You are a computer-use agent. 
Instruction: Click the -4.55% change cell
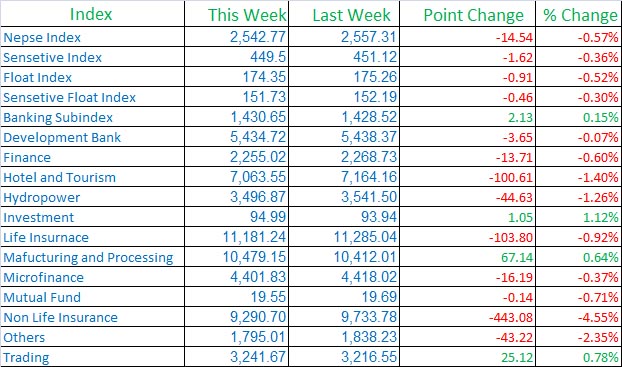point(598,317)
